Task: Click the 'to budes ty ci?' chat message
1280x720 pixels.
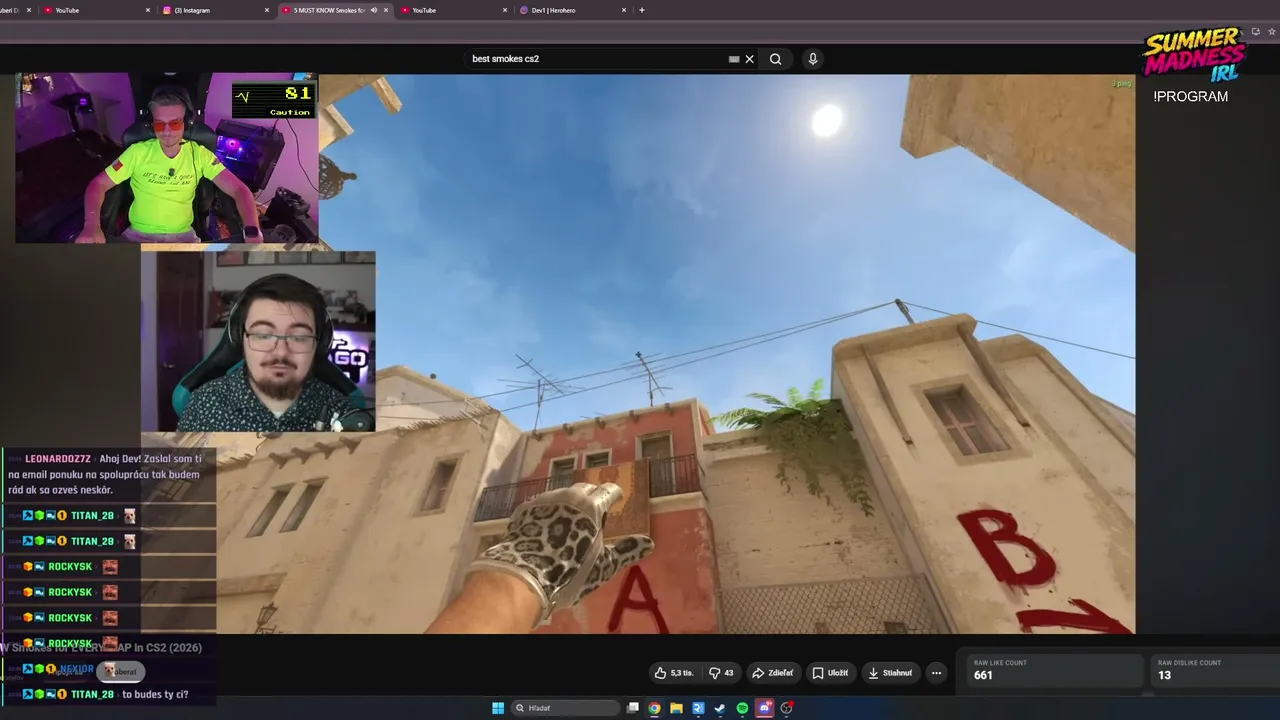Action: 155,694
